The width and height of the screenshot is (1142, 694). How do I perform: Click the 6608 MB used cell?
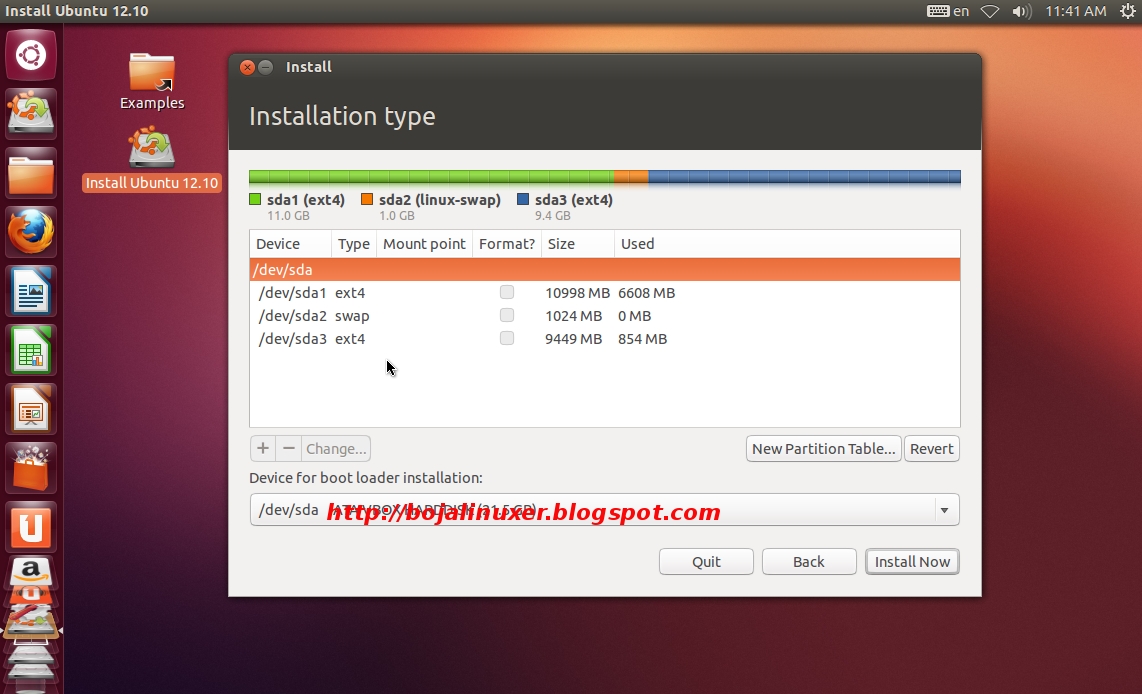[646, 293]
